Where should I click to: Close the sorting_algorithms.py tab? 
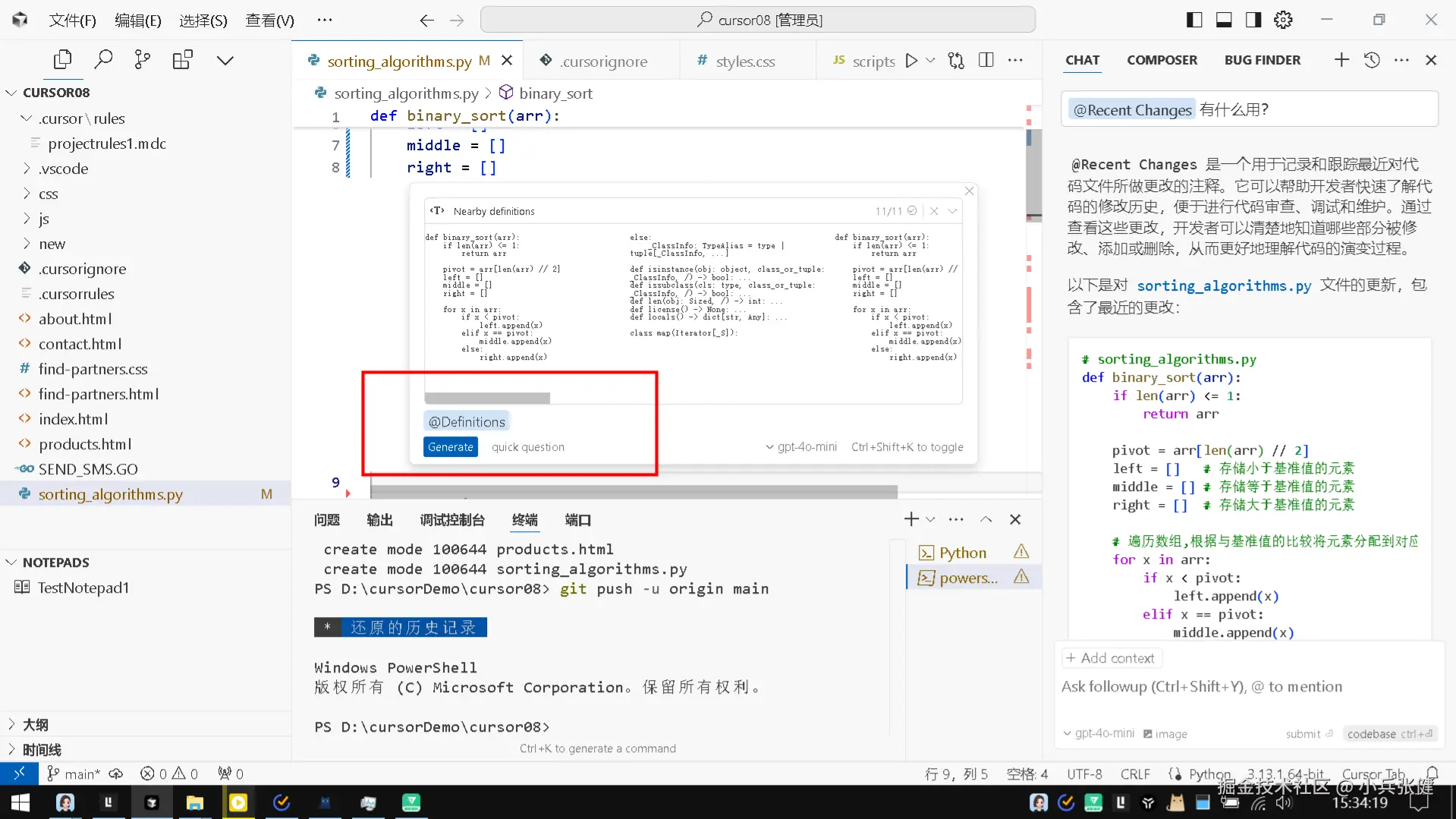pos(507,61)
